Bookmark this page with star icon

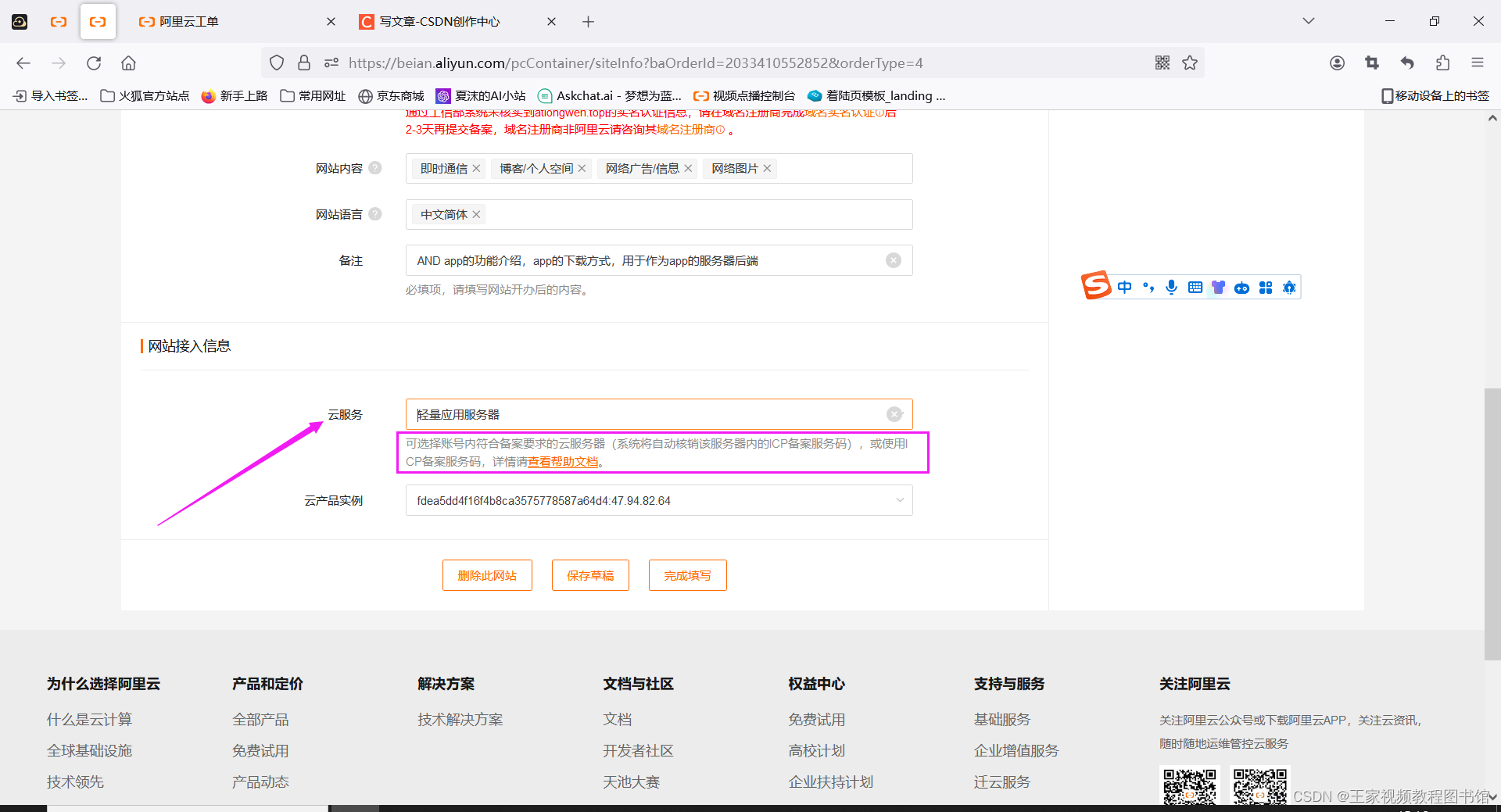click(1190, 63)
